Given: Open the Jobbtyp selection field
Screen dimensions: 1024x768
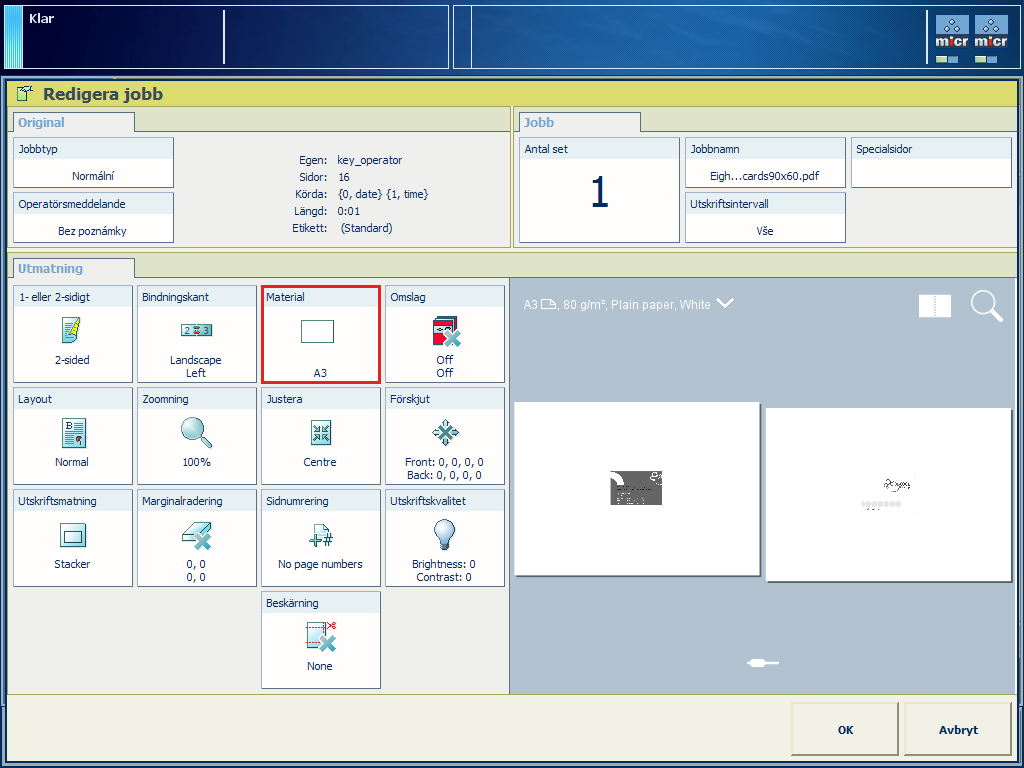Looking at the screenshot, I should pos(93,163).
